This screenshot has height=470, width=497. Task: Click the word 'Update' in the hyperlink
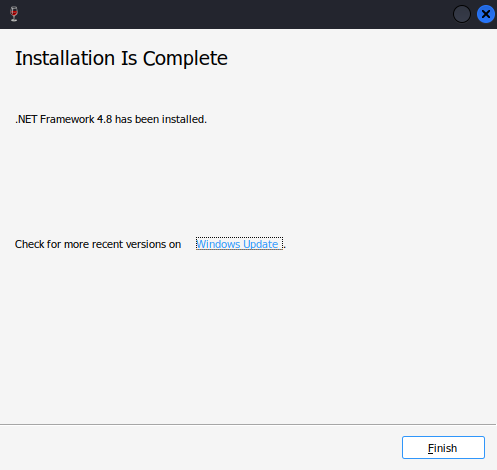[261, 244]
